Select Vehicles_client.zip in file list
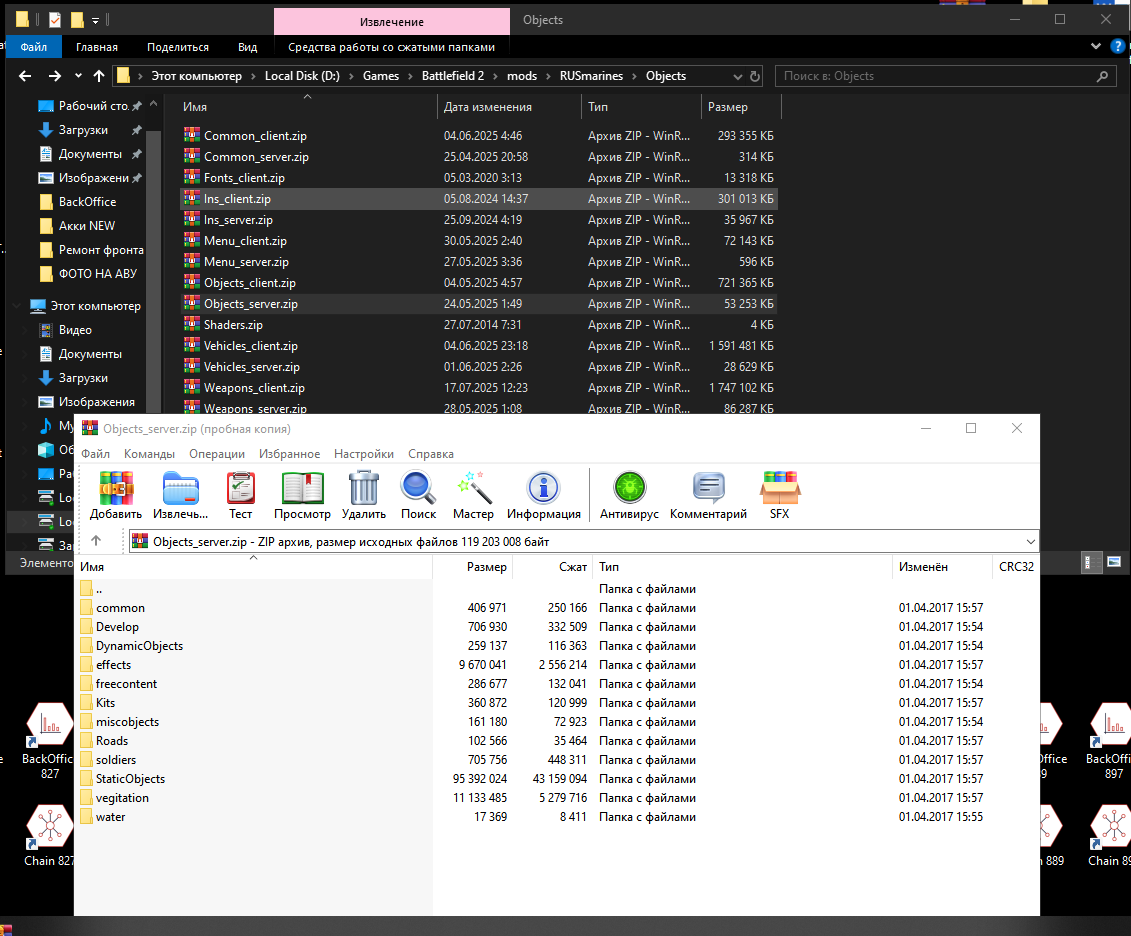The height and width of the screenshot is (936, 1131). click(251, 346)
